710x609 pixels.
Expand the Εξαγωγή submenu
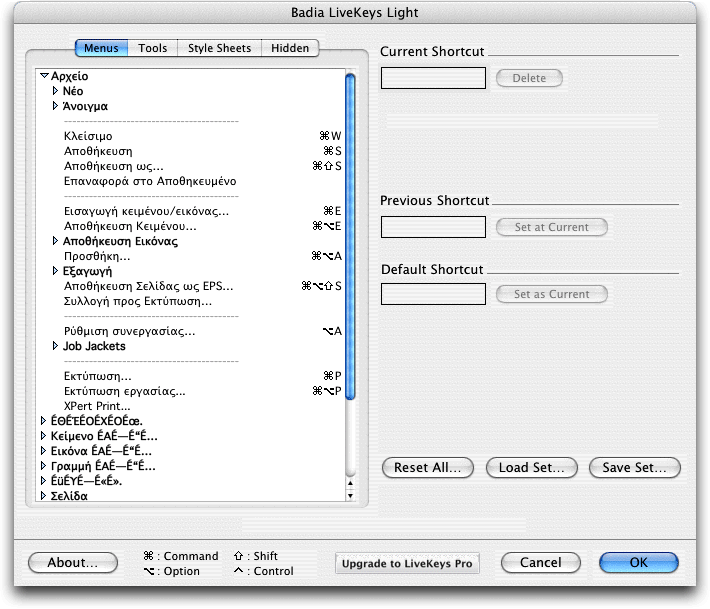[x=55, y=271]
